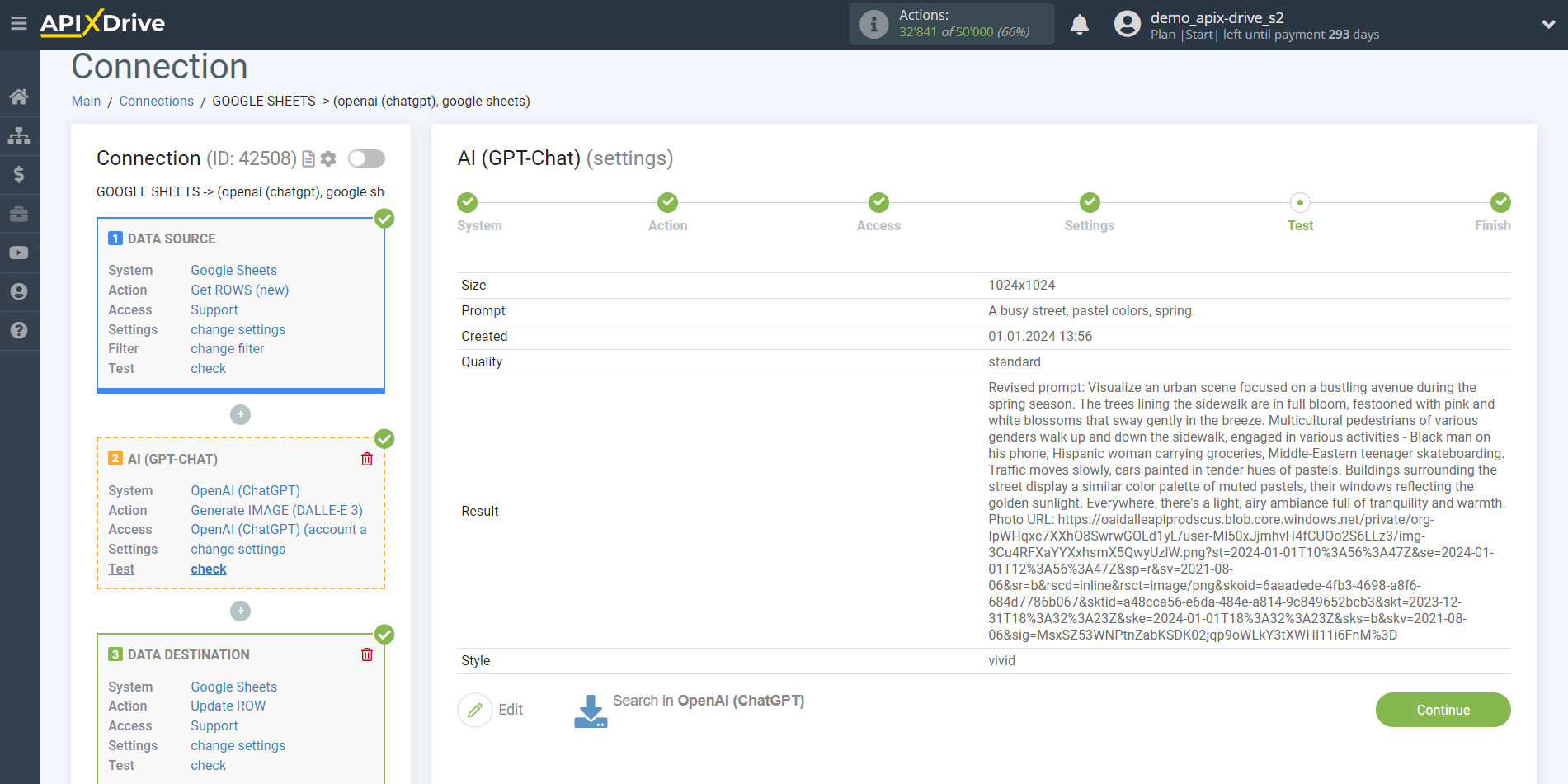Click the Actions info icon

(873, 24)
